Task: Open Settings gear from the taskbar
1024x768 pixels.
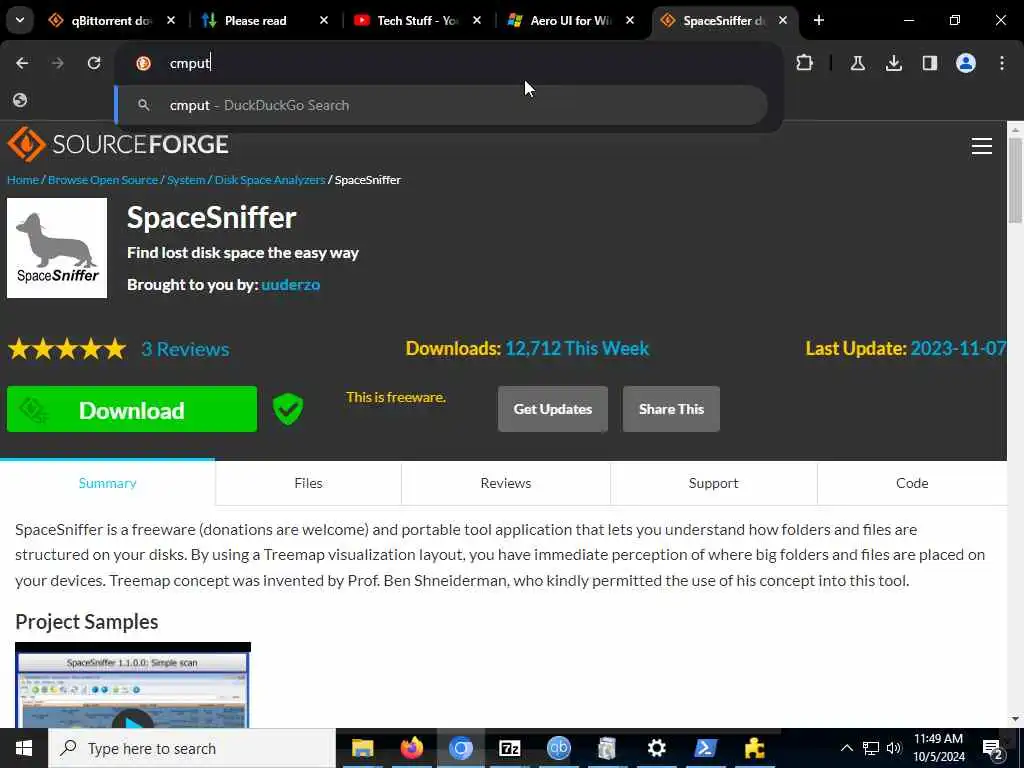Action: 656,748
